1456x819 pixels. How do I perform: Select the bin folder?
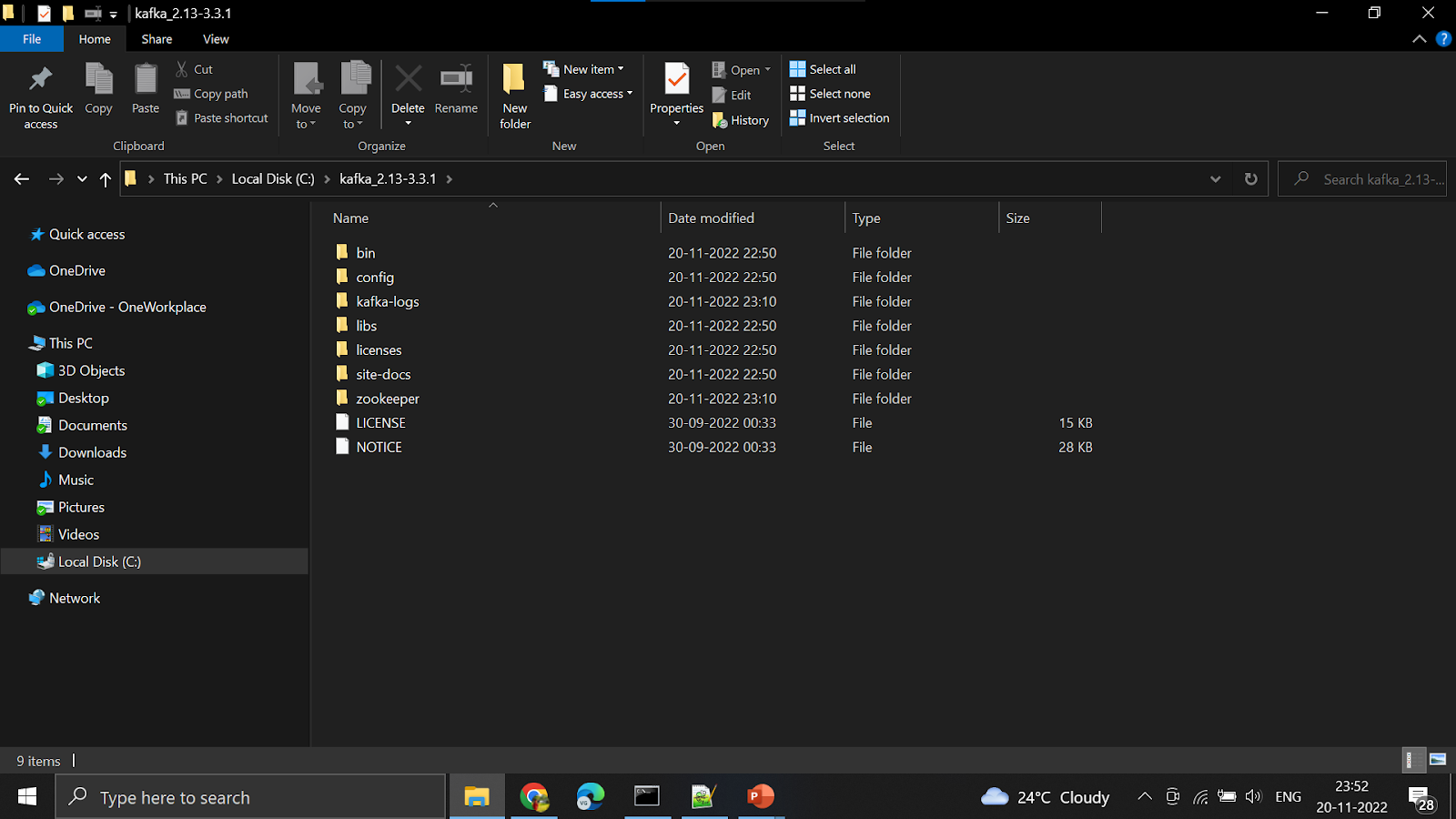tap(366, 253)
